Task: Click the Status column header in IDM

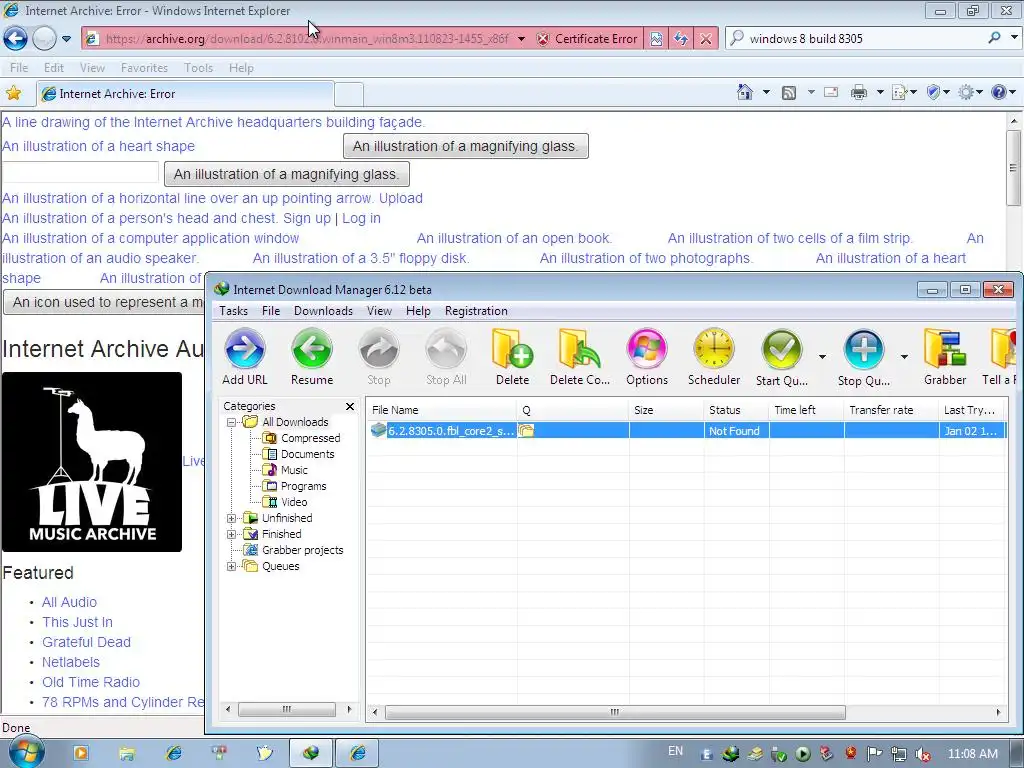Action: coord(736,410)
